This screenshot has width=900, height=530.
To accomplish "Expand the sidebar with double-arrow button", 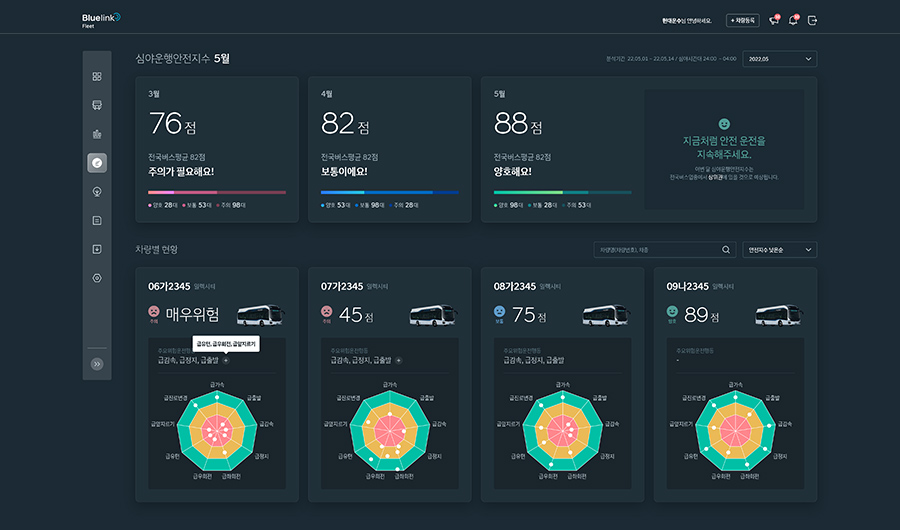I will pos(97,364).
